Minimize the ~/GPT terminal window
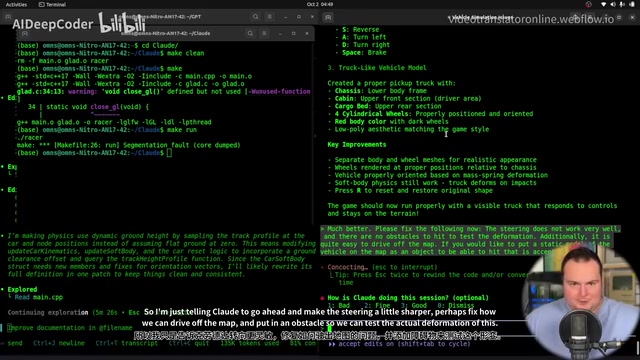Image resolution: width=640 pixels, height=360 pixels. tap(285, 17)
